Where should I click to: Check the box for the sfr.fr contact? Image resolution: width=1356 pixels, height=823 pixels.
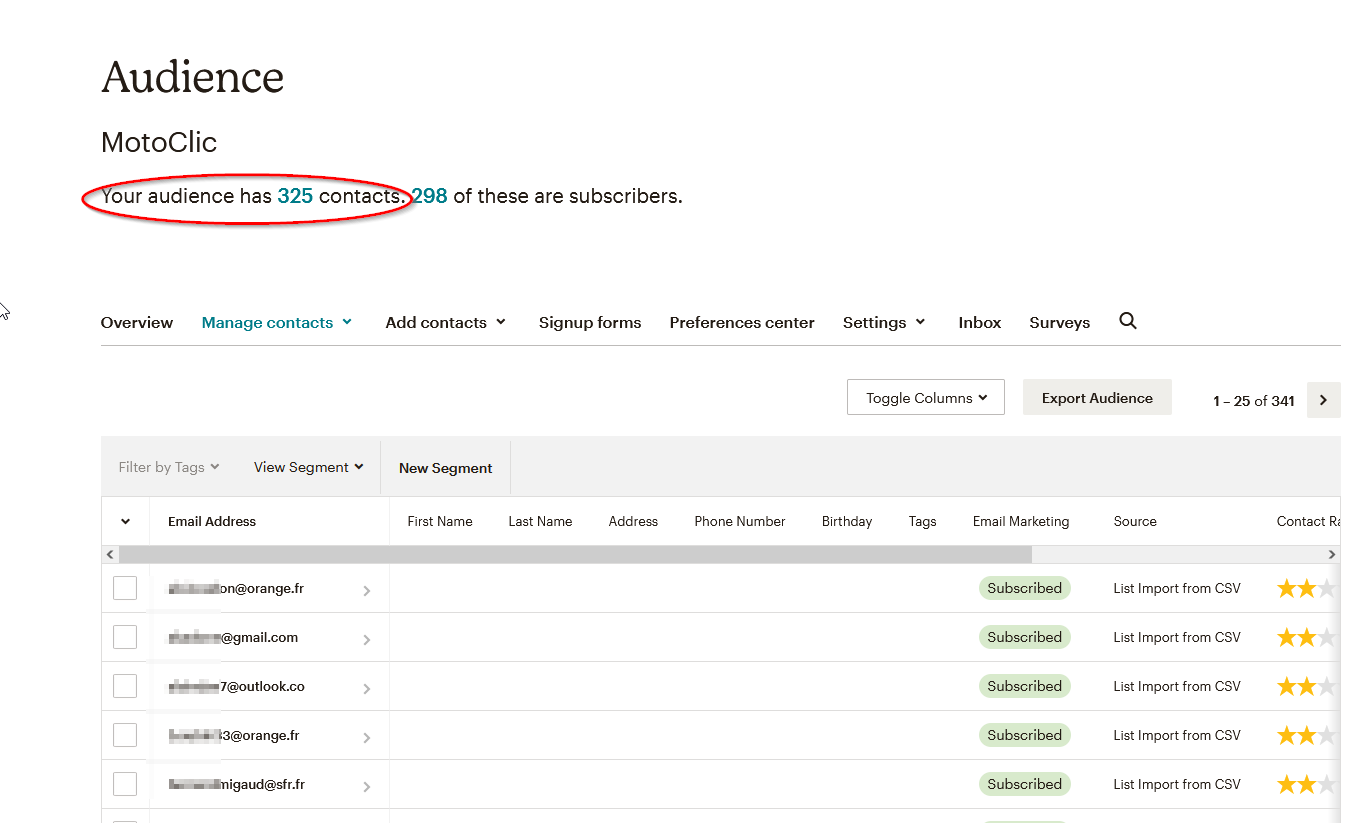125,784
